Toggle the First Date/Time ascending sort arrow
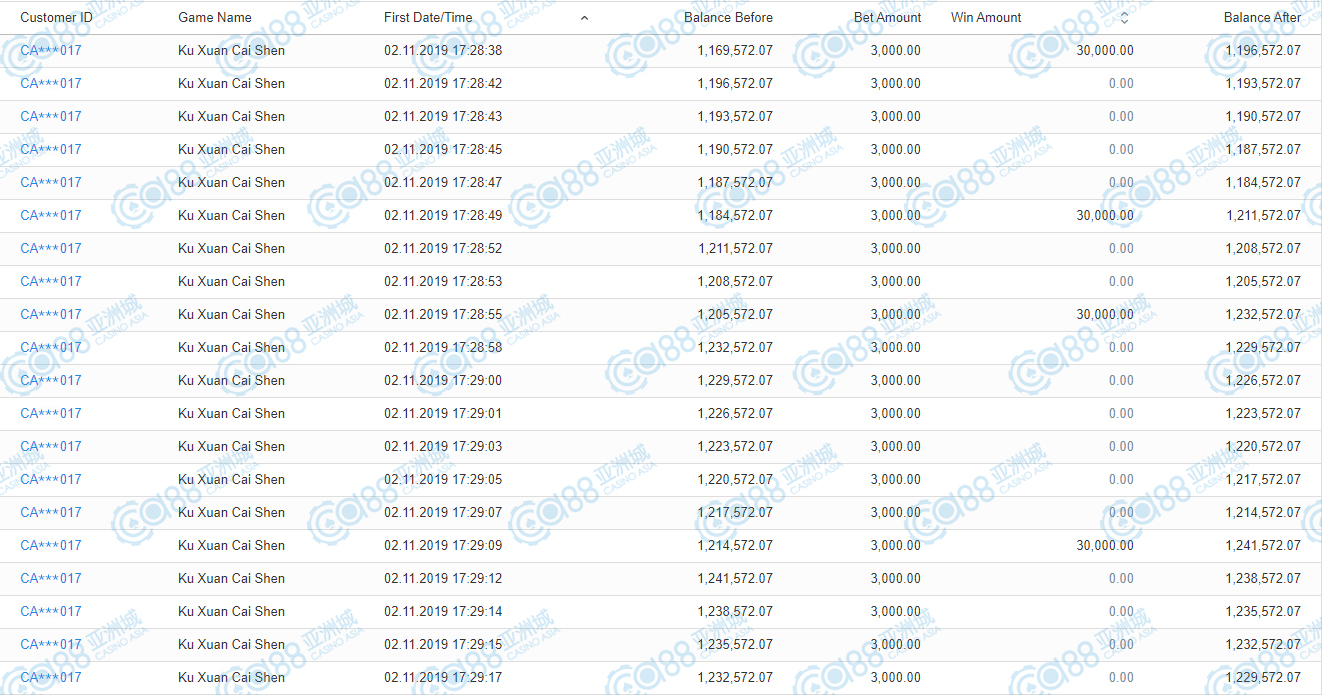The height and width of the screenshot is (695, 1322). (584, 18)
